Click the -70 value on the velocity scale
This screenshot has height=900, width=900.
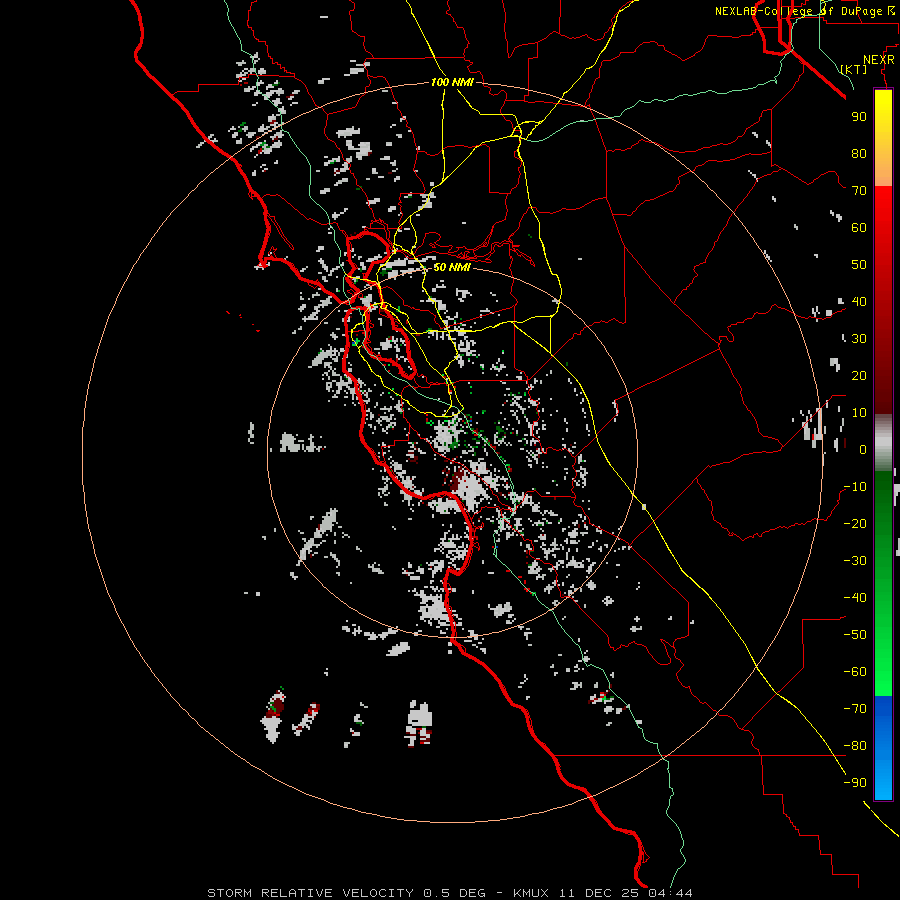pos(855,709)
